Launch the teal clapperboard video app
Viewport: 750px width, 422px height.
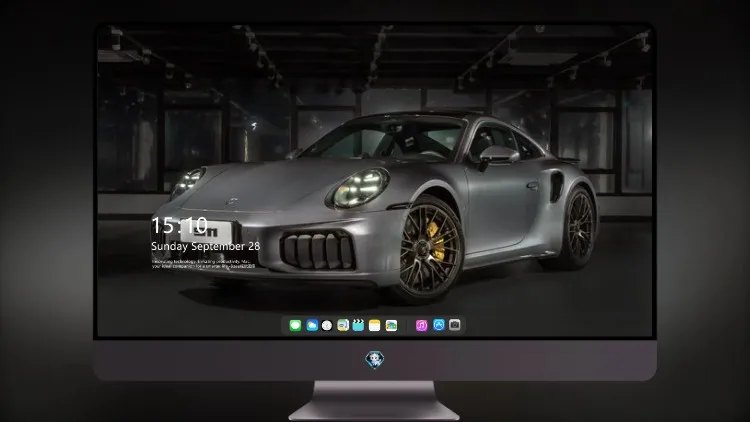click(x=358, y=325)
